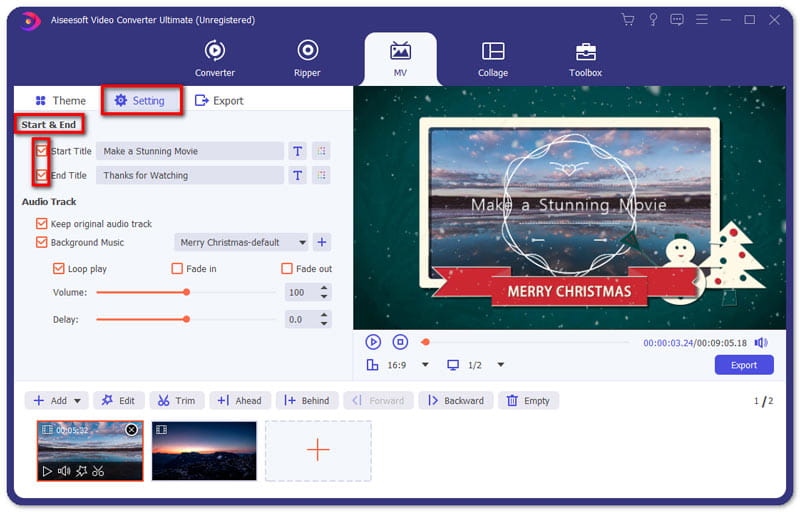The image size is (800, 512).
Task: Expand the 16:9 aspect ratio dropdown
Action: click(425, 365)
